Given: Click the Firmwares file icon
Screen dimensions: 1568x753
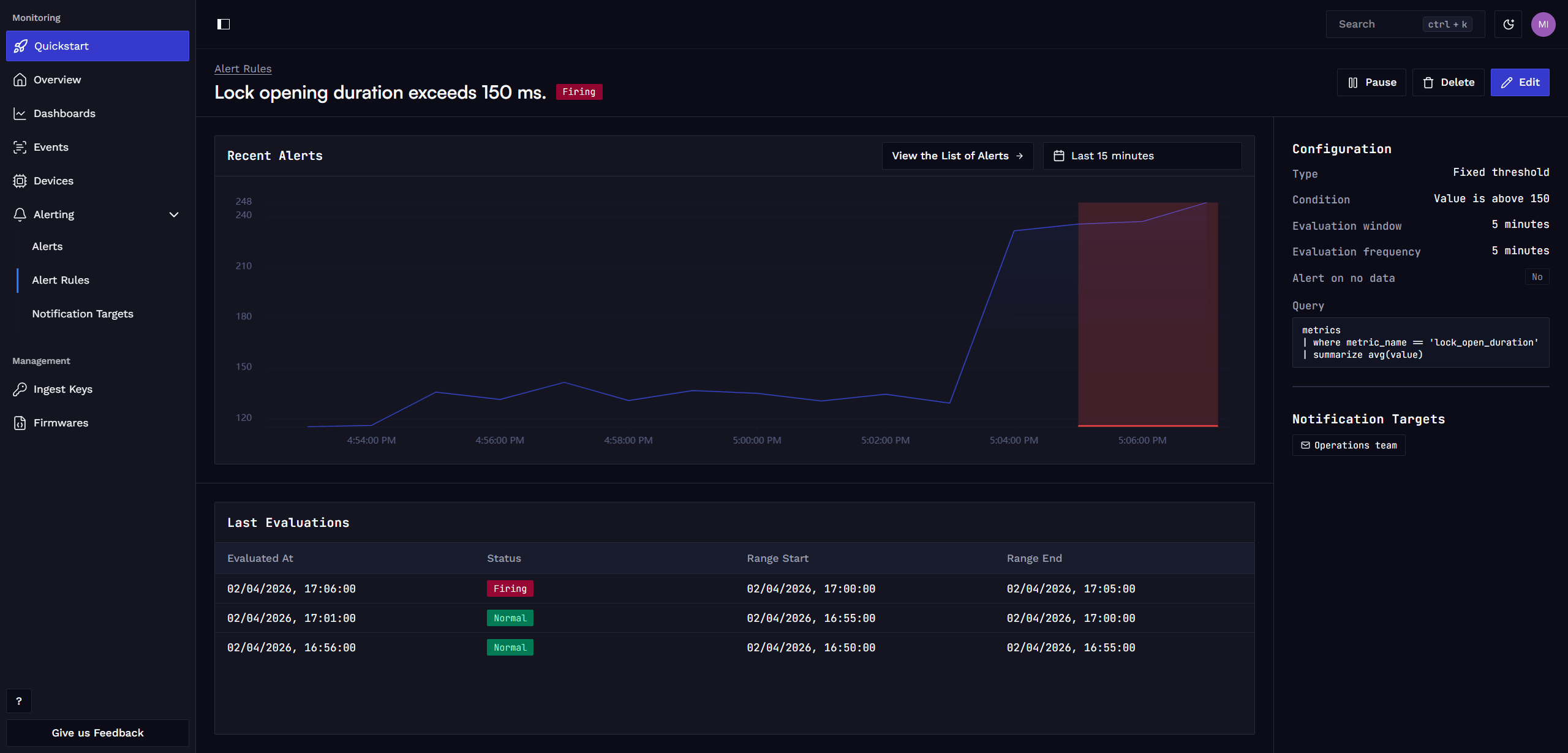Looking at the screenshot, I should coord(20,423).
